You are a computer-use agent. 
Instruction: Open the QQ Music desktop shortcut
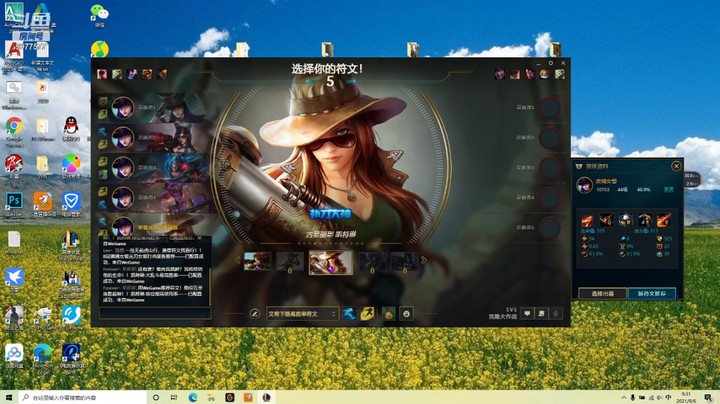100,49
